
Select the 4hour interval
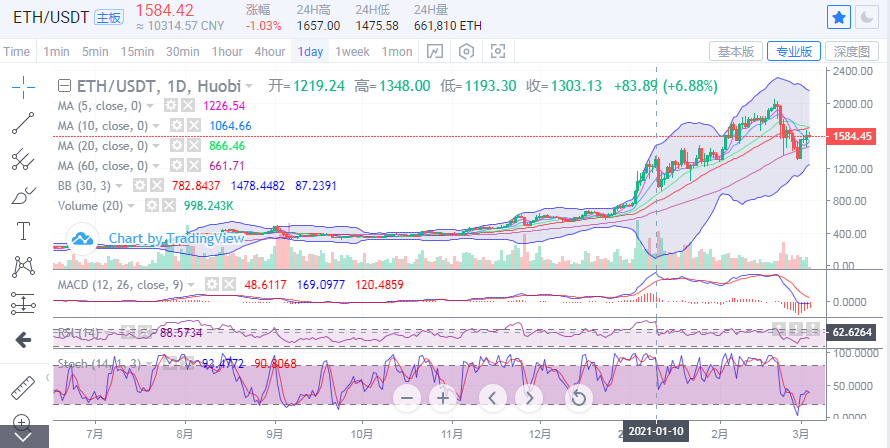pyautogui.click(x=270, y=52)
